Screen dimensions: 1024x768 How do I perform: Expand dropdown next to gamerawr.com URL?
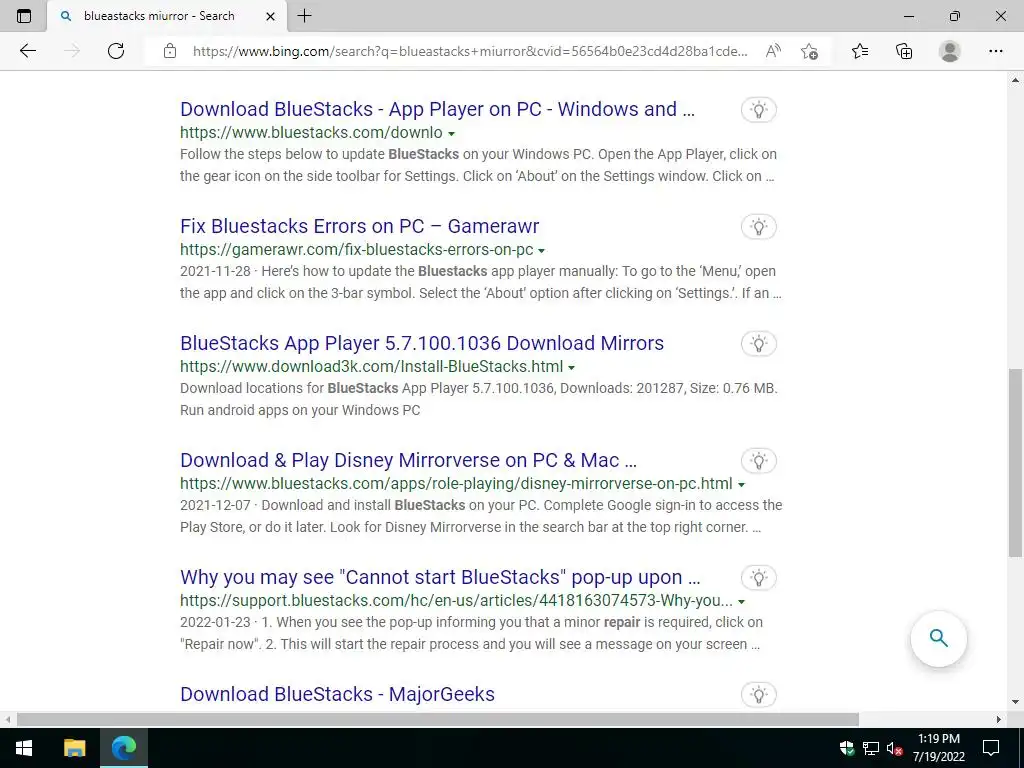(541, 250)
